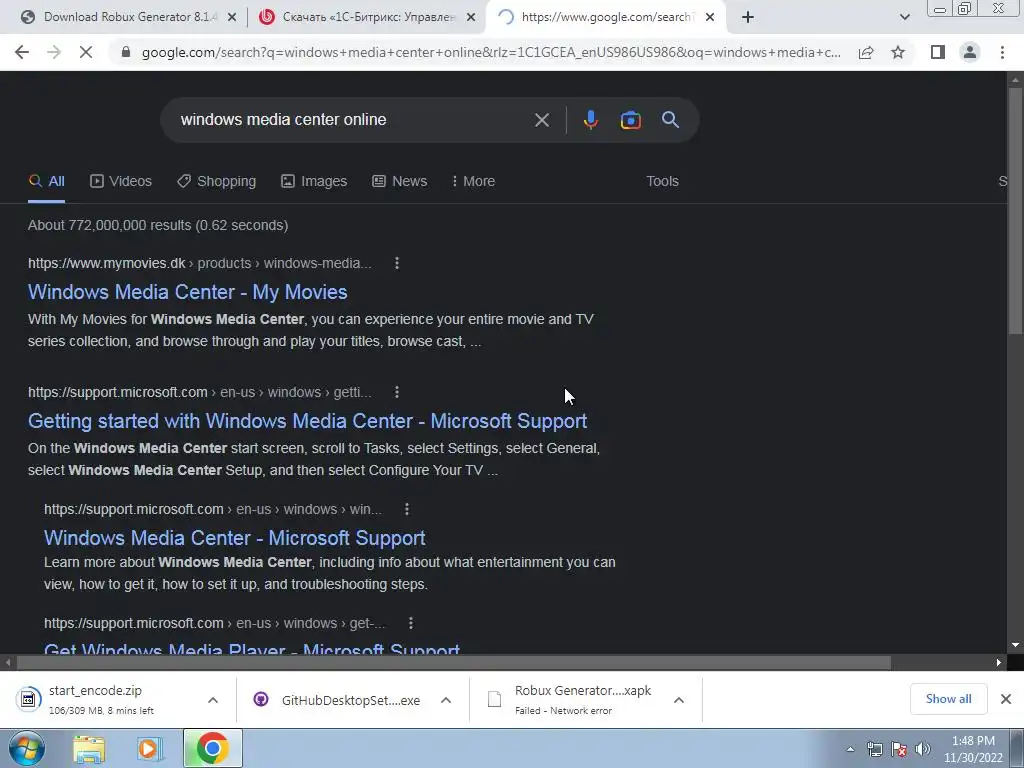
Task: Close the 1C-Bitrix tab
Action: [470, 18]
